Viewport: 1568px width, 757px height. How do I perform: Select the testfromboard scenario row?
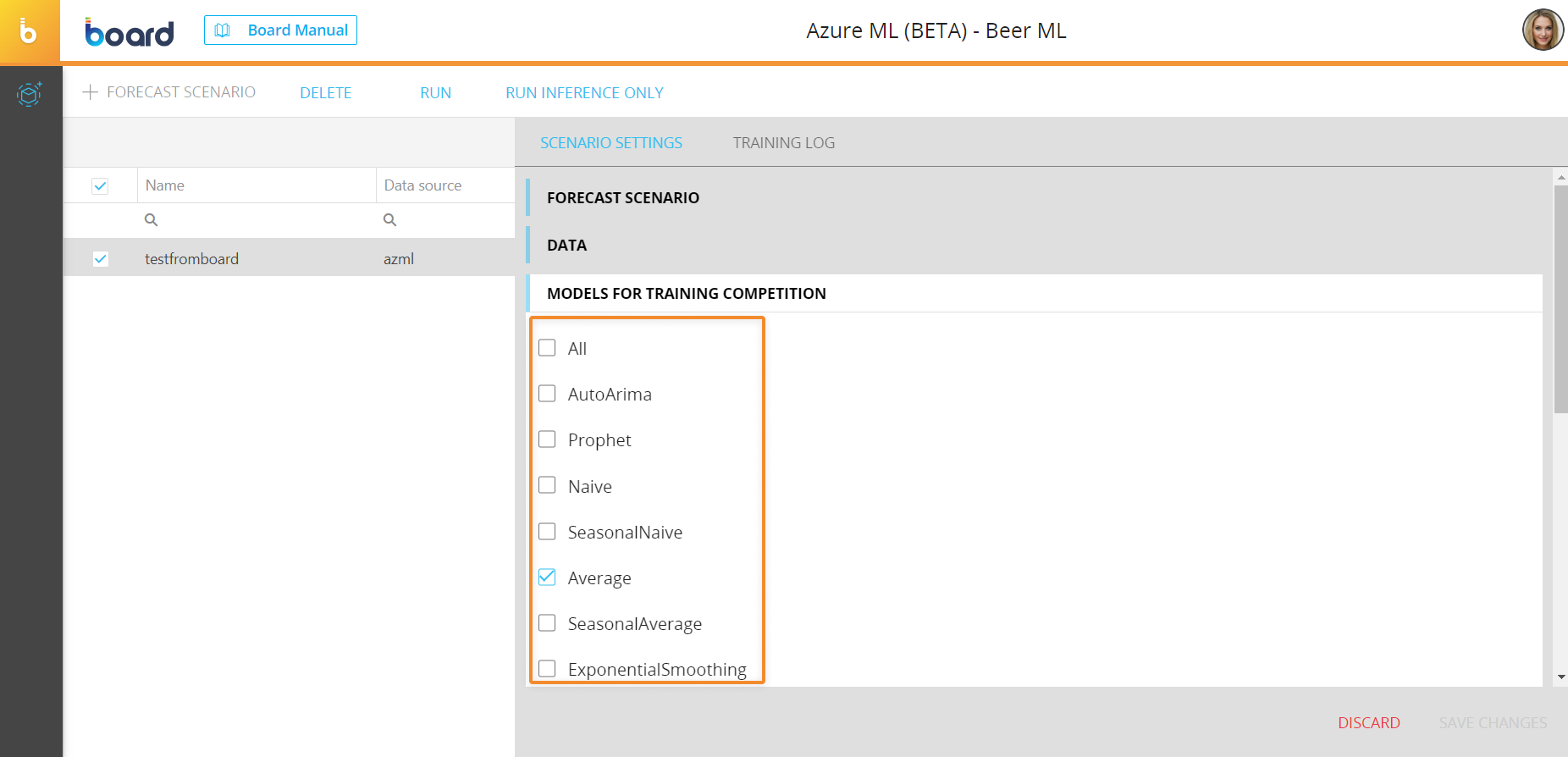(x=289, y=258)
